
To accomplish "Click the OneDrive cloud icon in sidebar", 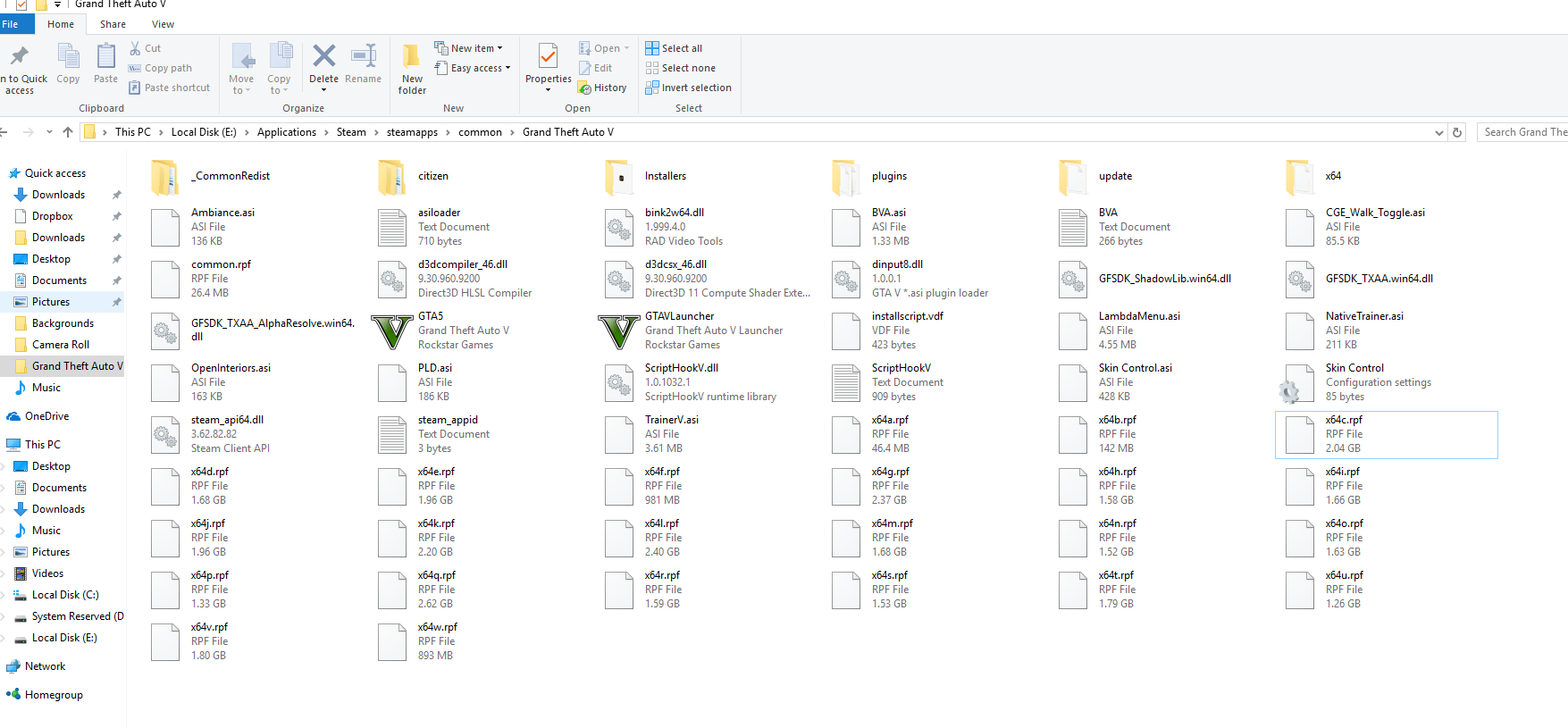I will coord(13,416).
